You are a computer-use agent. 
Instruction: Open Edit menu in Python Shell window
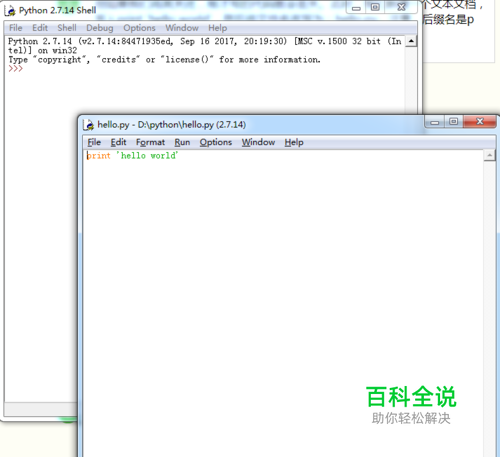[40, 28]
